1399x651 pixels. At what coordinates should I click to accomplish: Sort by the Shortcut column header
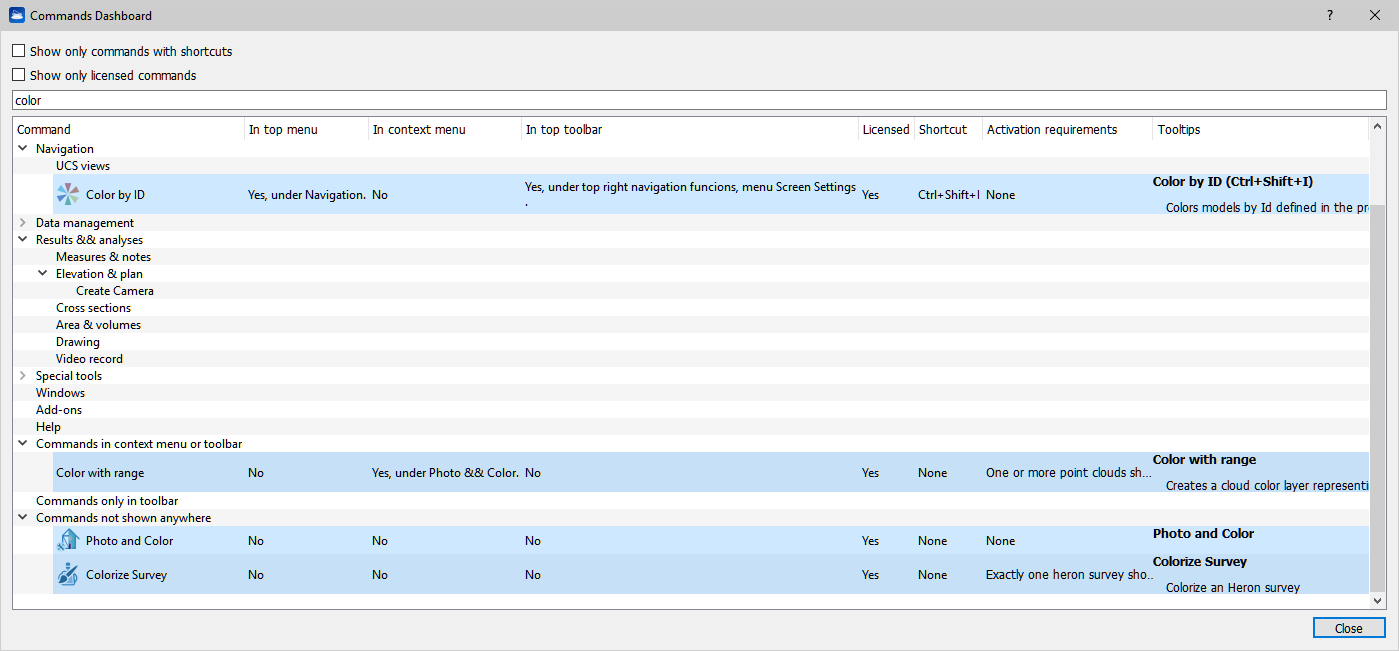pos(942,129)
